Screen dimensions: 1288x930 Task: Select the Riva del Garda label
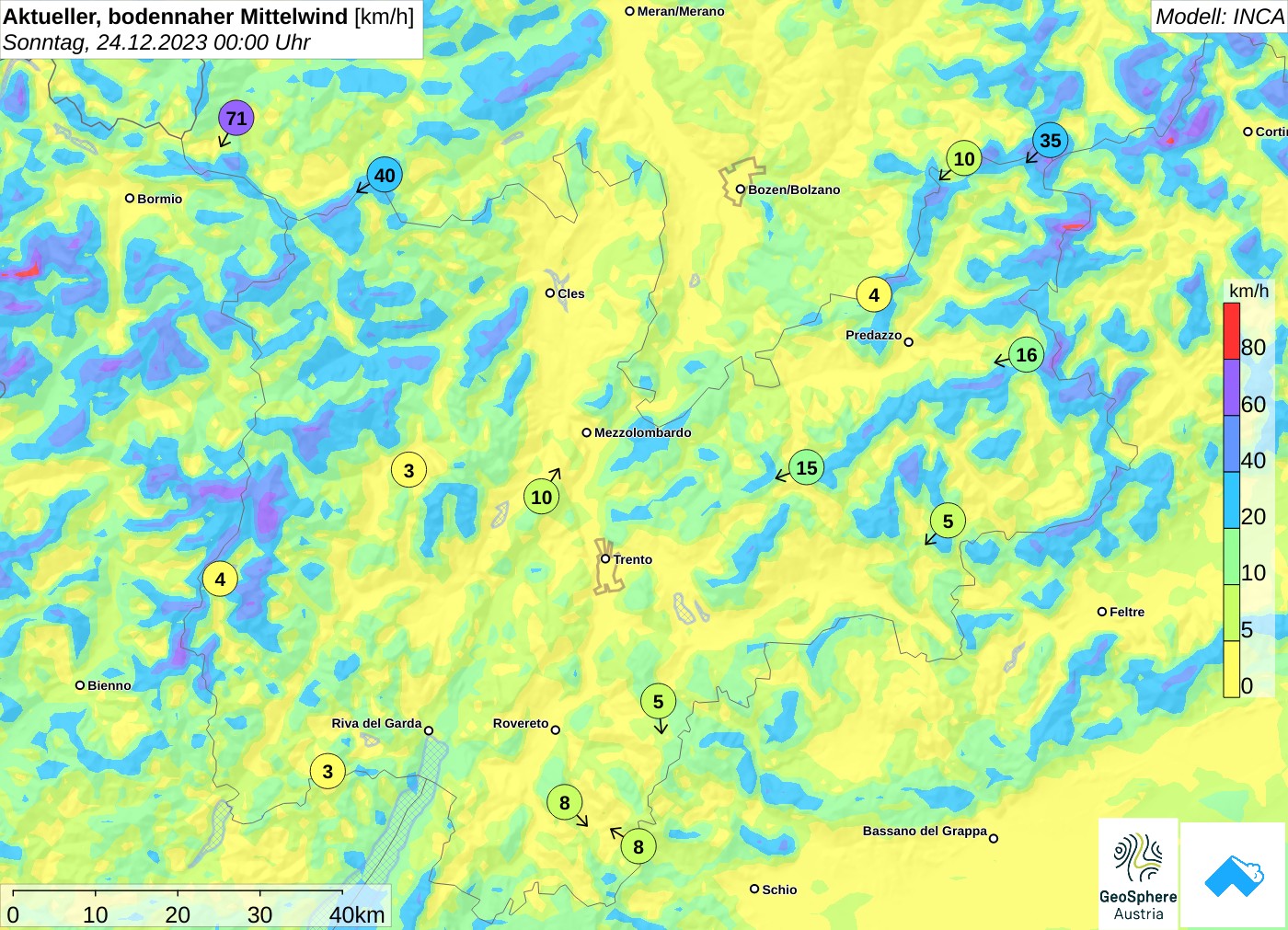(x=377, y=723)
